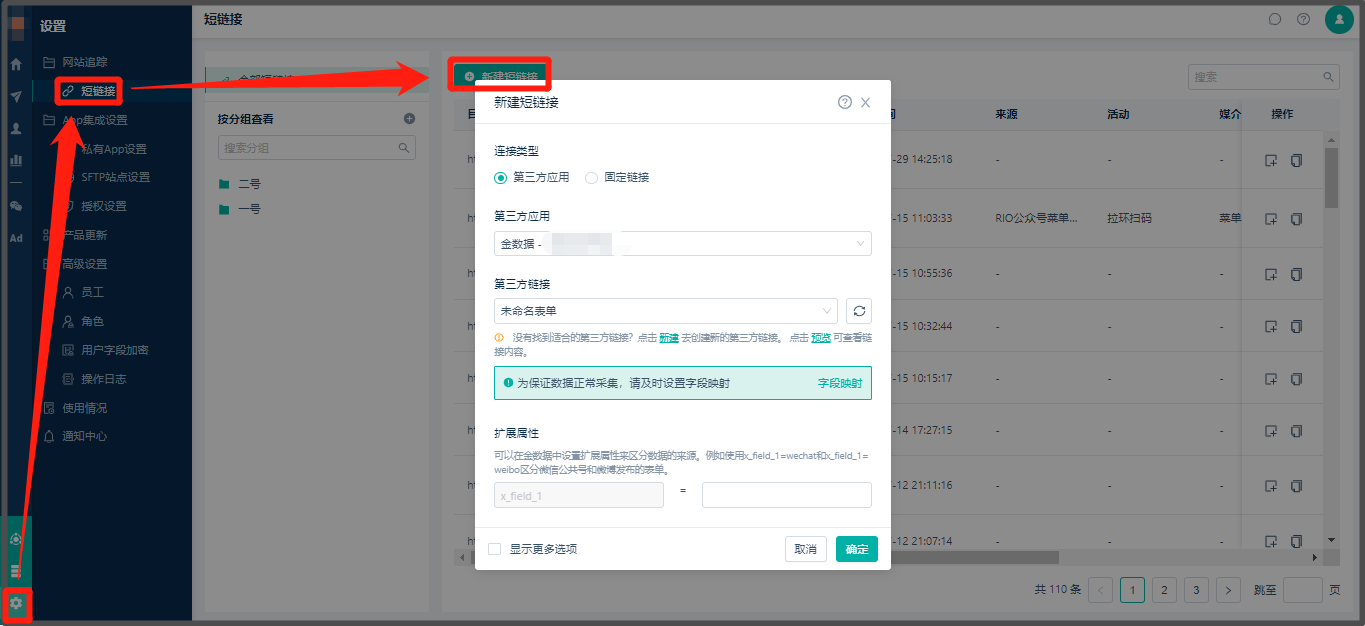Refresh the 第三方链接 list
The height and width of the screenshot is (626, 1365).
859,311
